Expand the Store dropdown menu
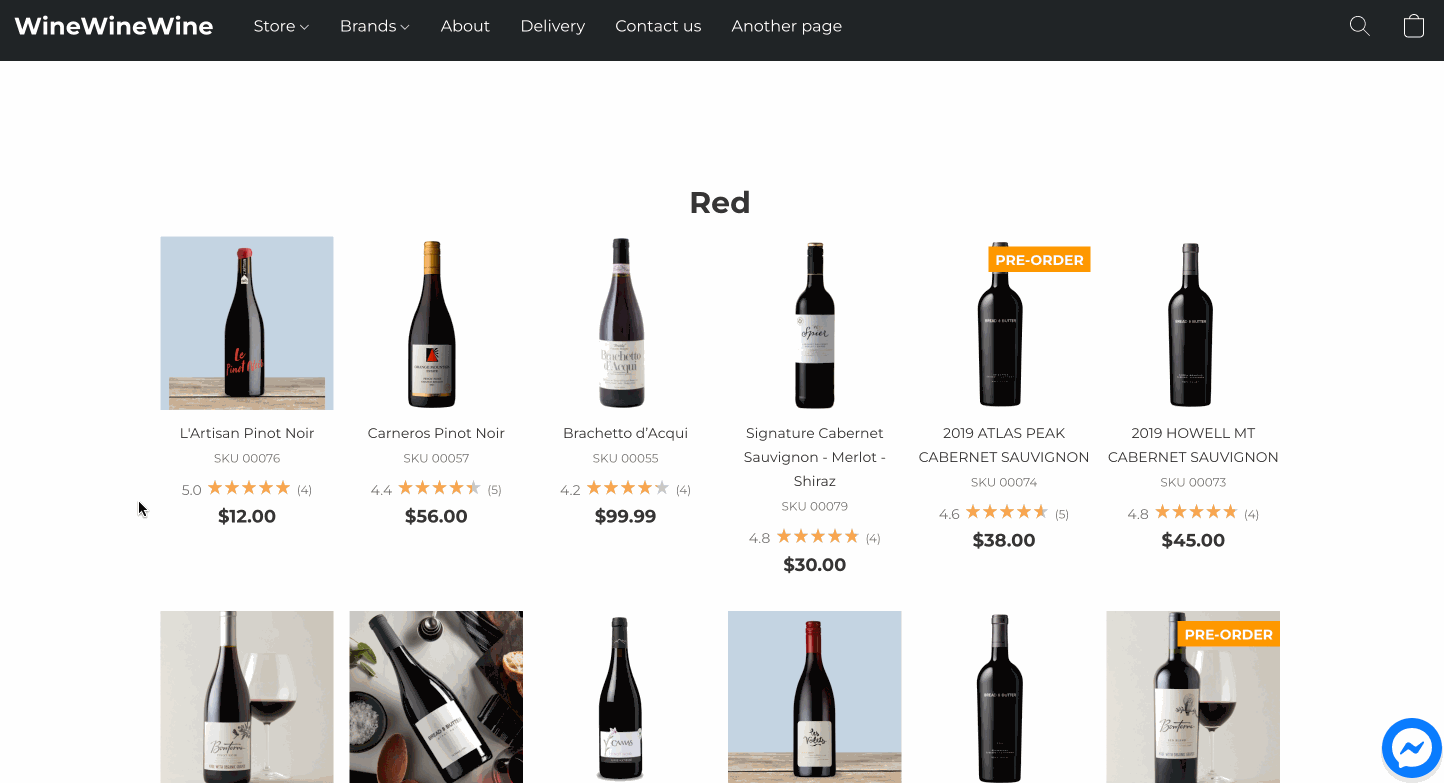1444x783 pixels. (x=281, y=26)
